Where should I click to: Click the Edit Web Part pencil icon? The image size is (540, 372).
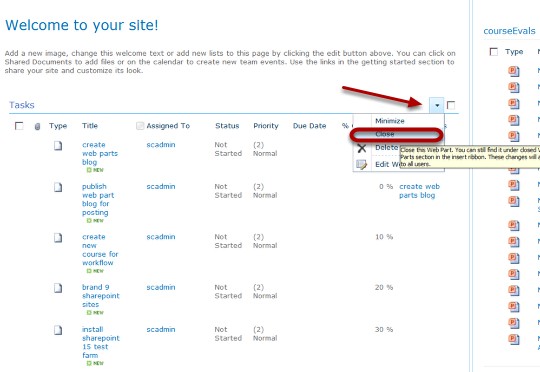[x=362, y=165]
